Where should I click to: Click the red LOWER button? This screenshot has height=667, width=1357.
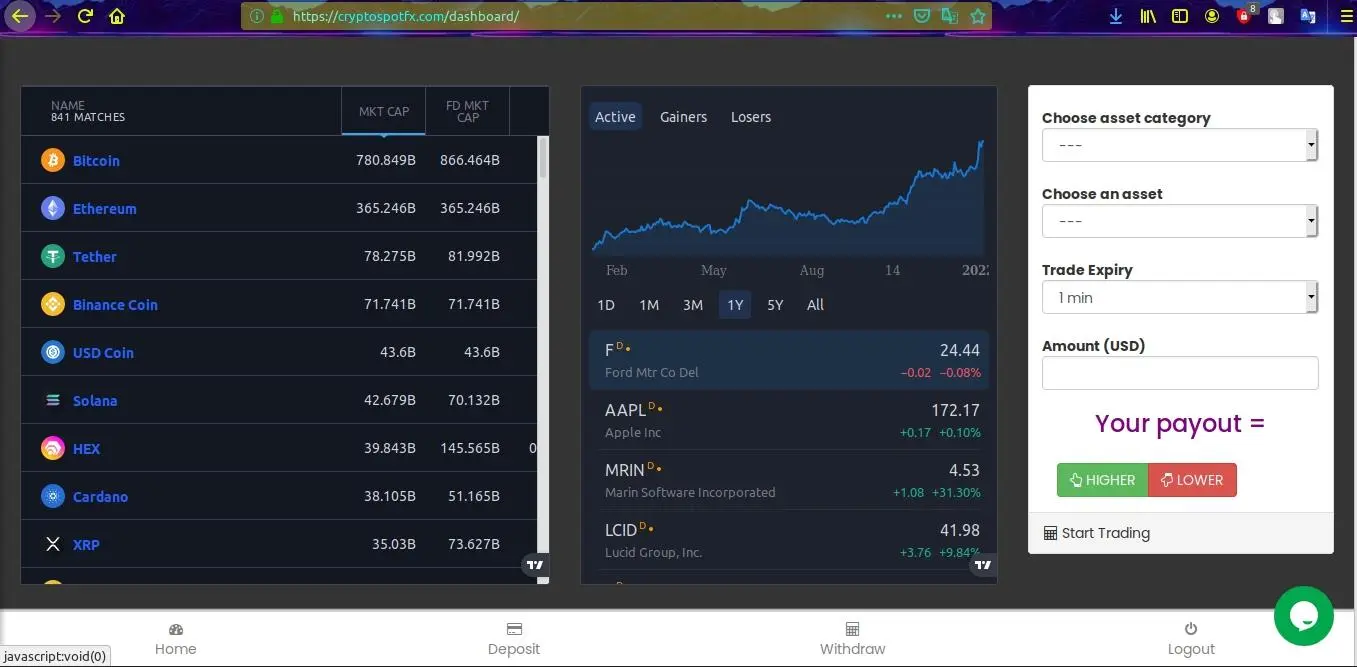(x=1192, y=480)
